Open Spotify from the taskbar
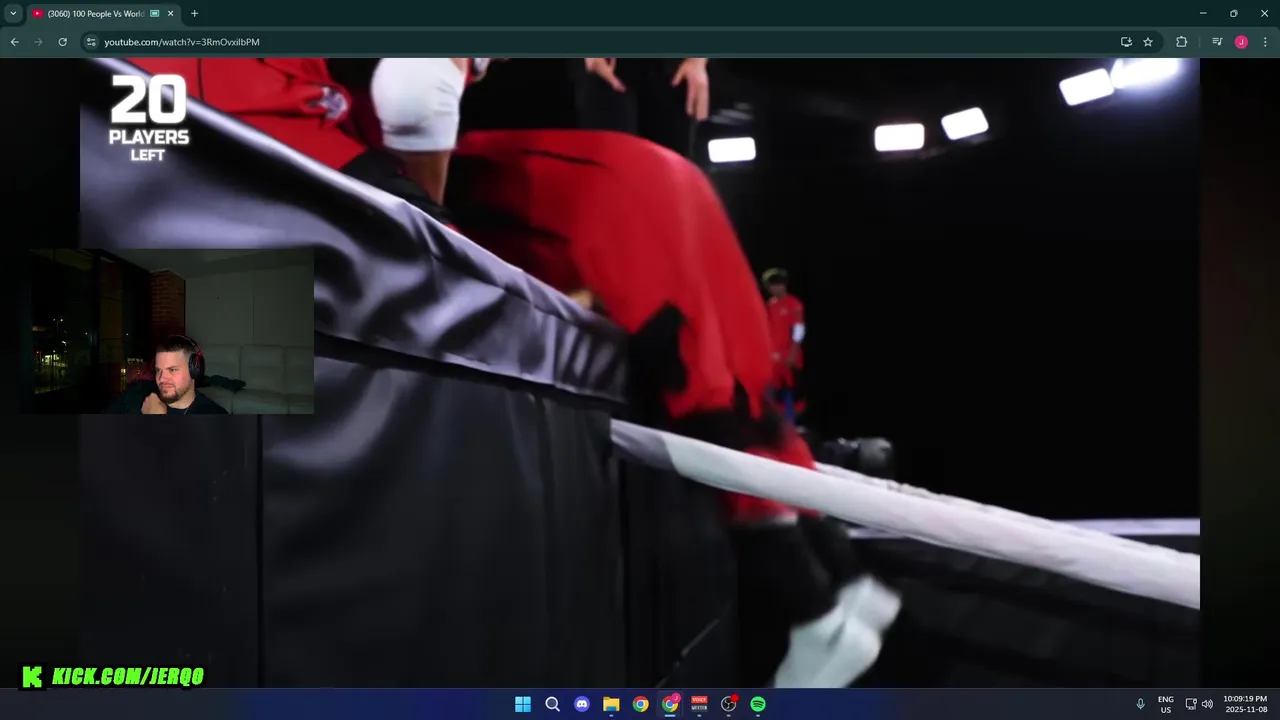 click(758, 704)
